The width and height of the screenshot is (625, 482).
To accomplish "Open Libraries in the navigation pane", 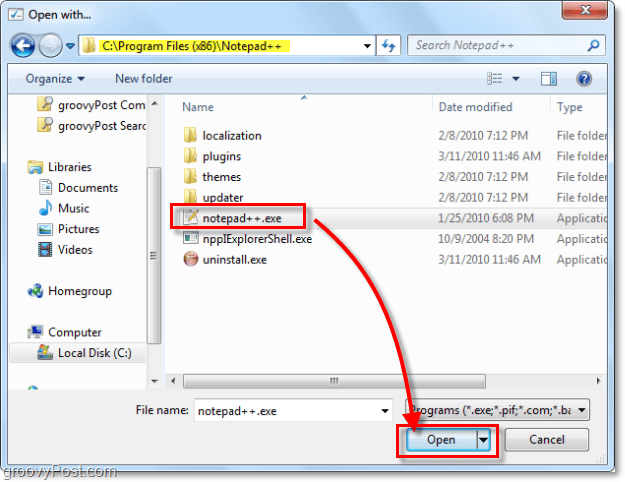I will coord(59,167).
